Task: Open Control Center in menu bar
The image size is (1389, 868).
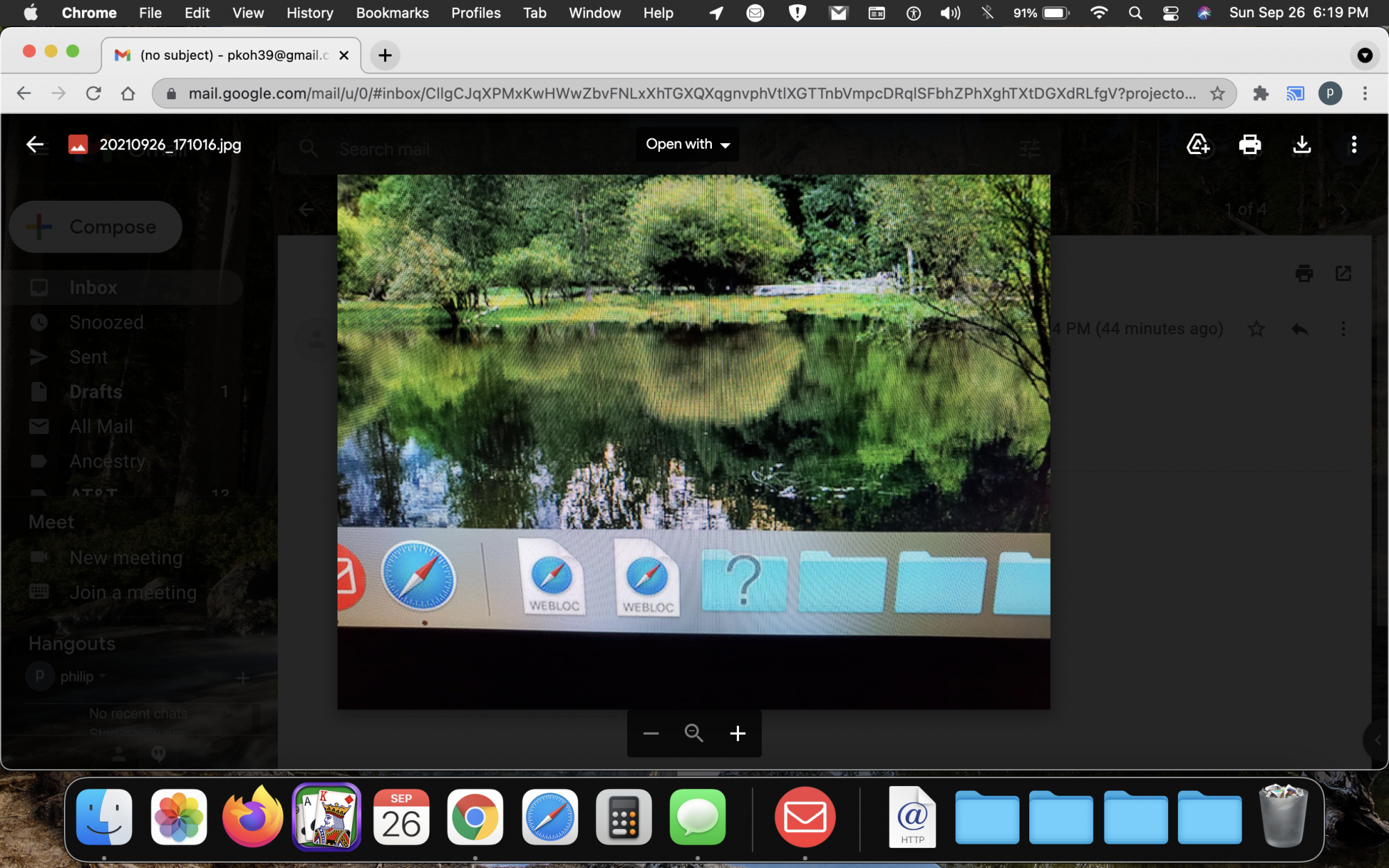Action: (1170, 12)
